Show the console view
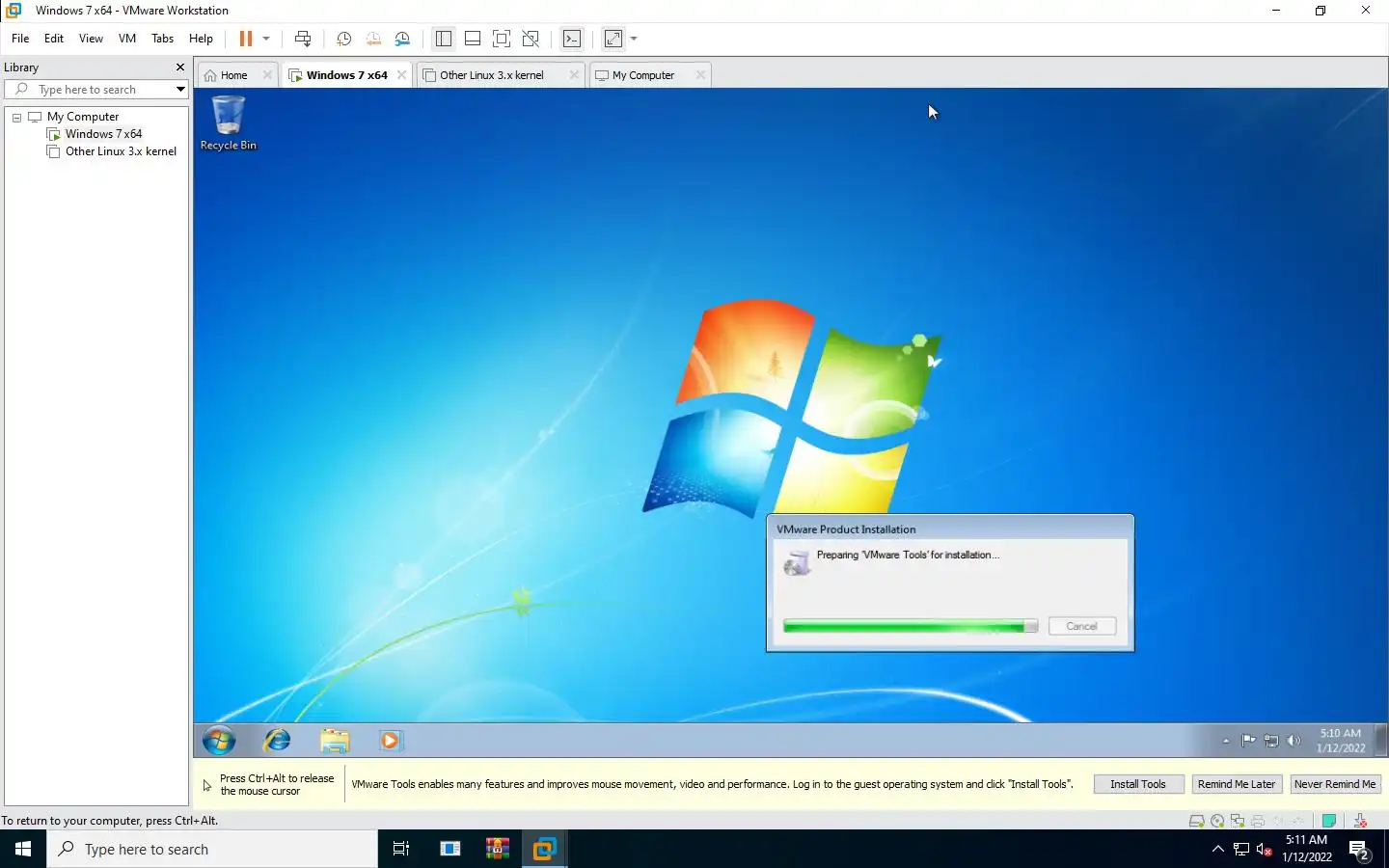Screen dimensions: 1389x868 tap(572, 39)
